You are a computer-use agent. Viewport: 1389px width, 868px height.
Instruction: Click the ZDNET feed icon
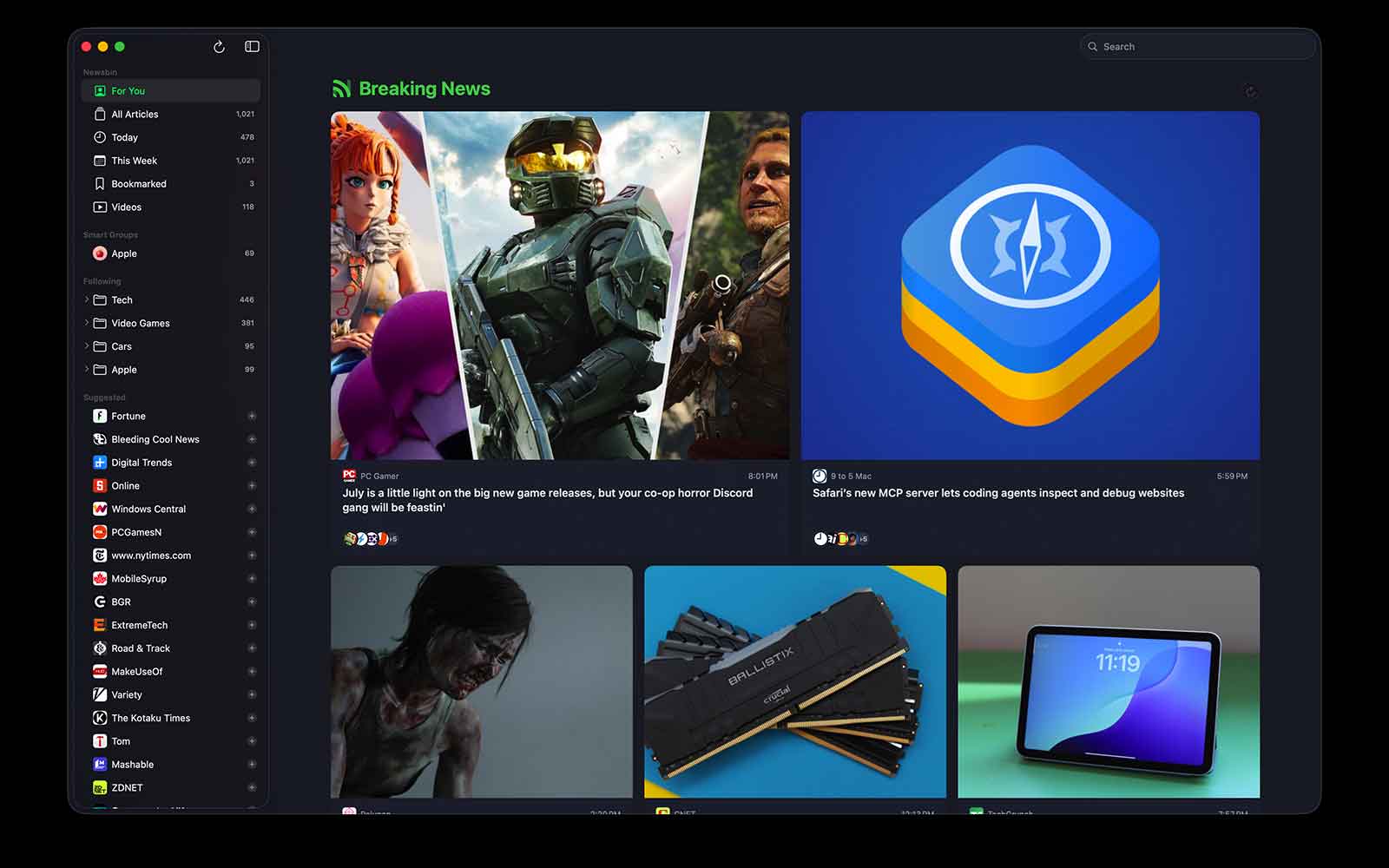pos(100,788)
